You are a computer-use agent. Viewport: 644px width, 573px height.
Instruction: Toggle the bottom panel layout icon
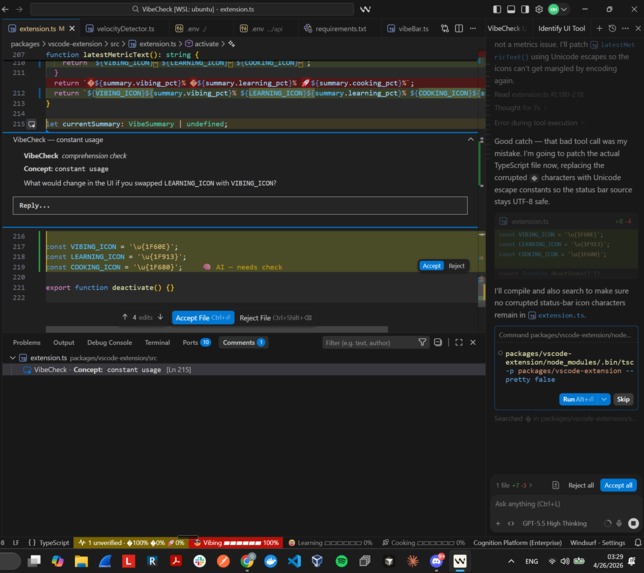point(511,9)
